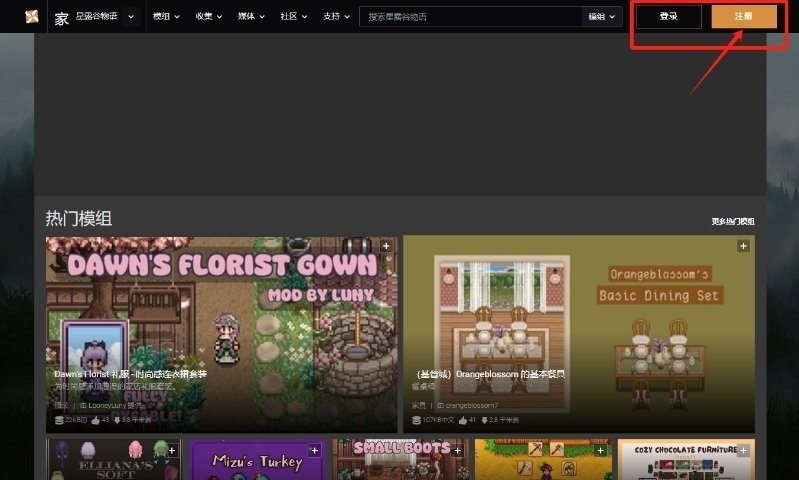799x480 pixels.
Task: Click plus icon on Elliana's Soft tile
Action: click(x=172, y=451)
